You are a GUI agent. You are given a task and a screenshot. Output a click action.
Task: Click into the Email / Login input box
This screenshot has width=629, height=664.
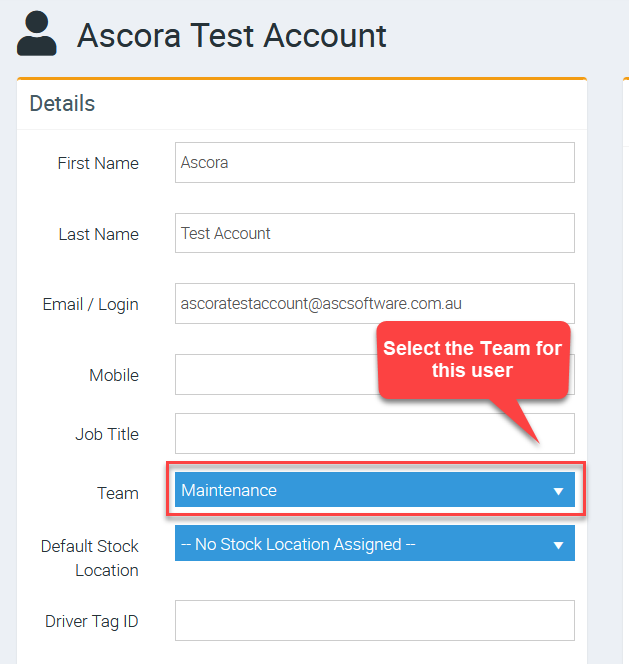tap(374, 304)
